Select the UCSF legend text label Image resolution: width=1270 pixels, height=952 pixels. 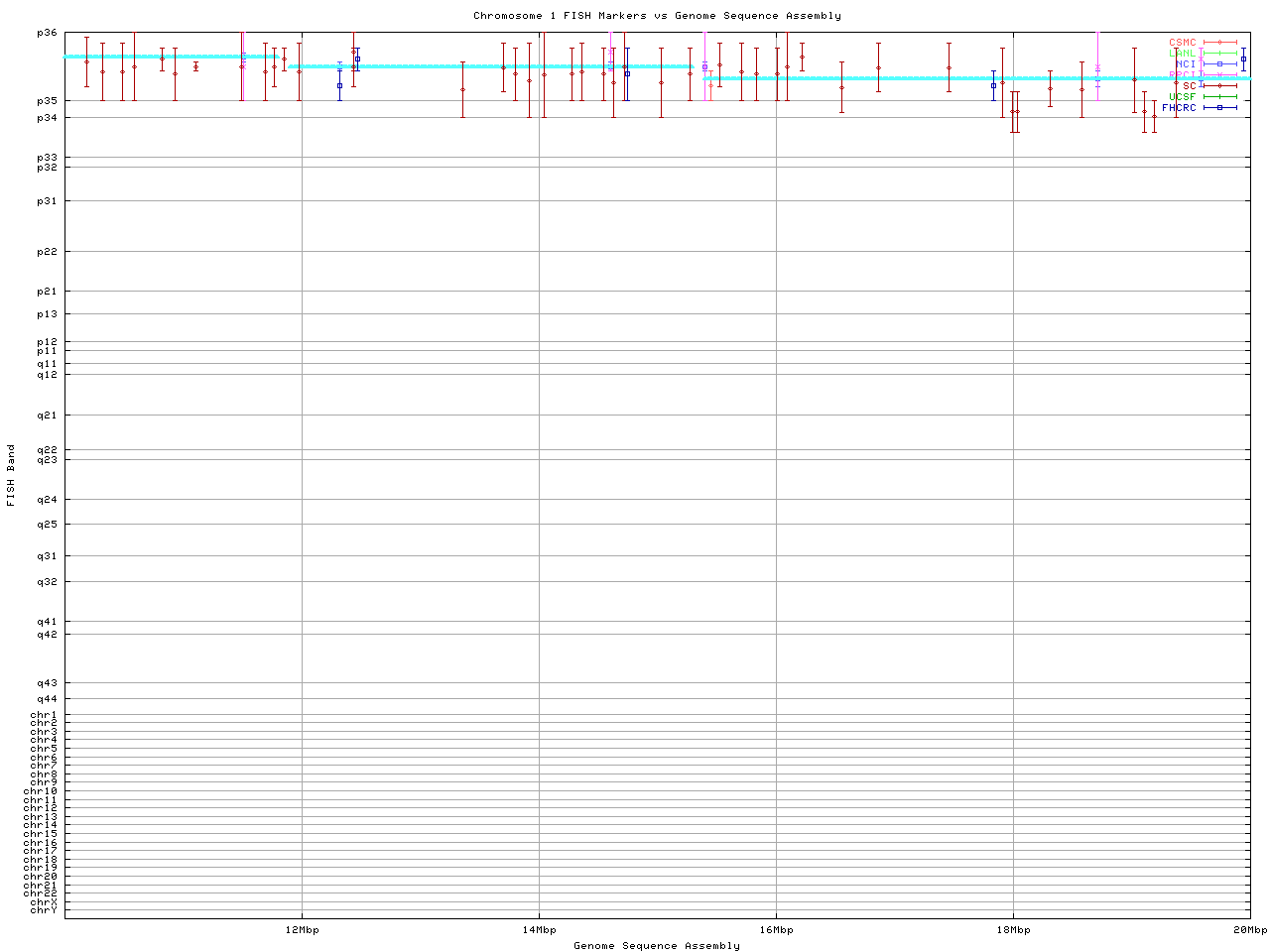1182,97
